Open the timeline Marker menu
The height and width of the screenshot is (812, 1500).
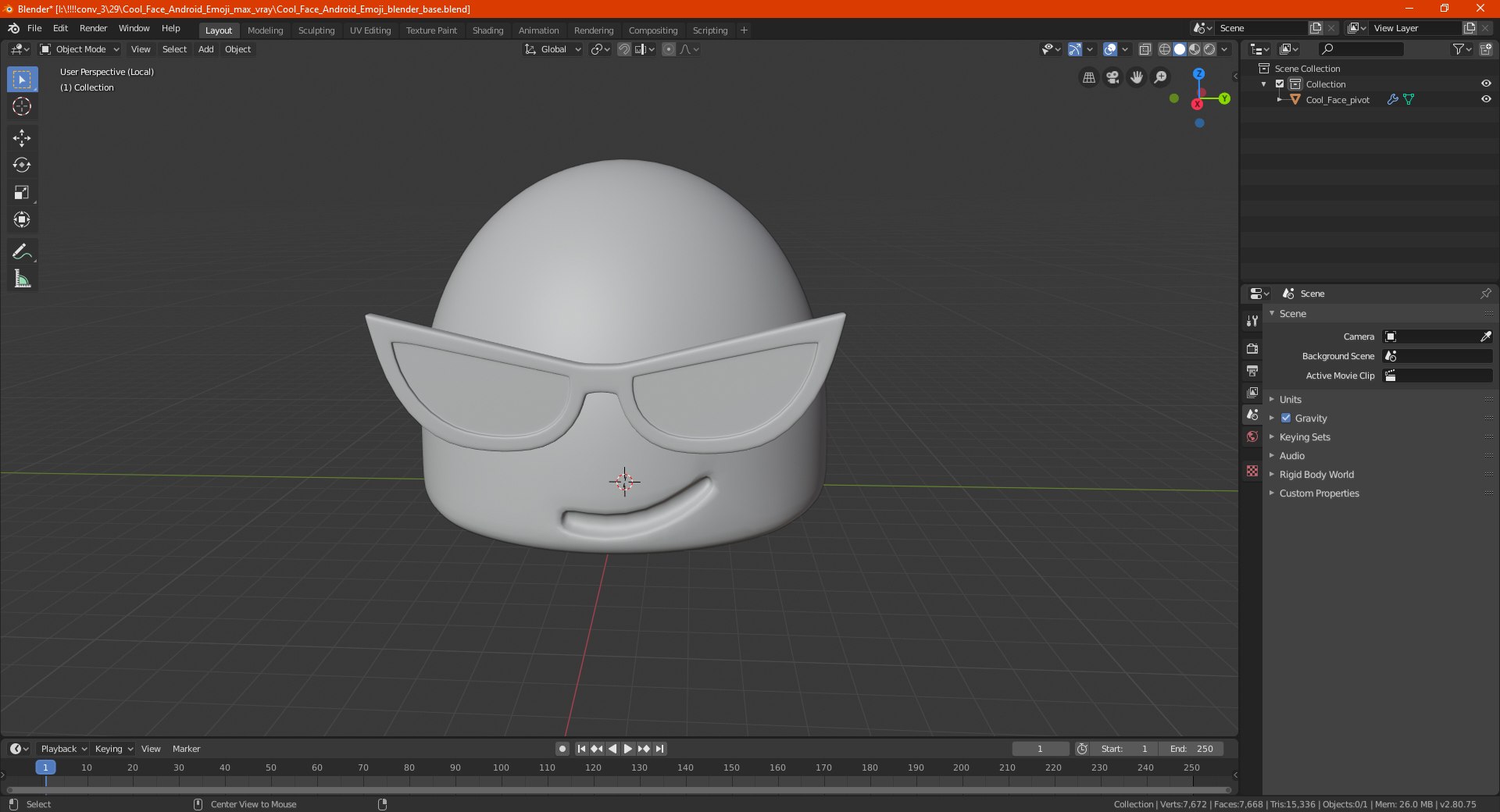186,749
